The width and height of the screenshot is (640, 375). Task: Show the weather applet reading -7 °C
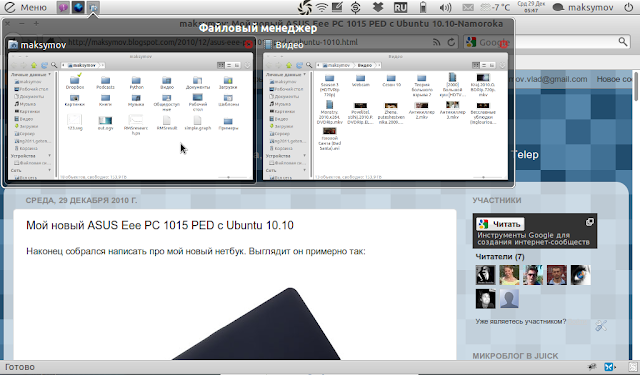pyautogui.click(x=495, y=7)
